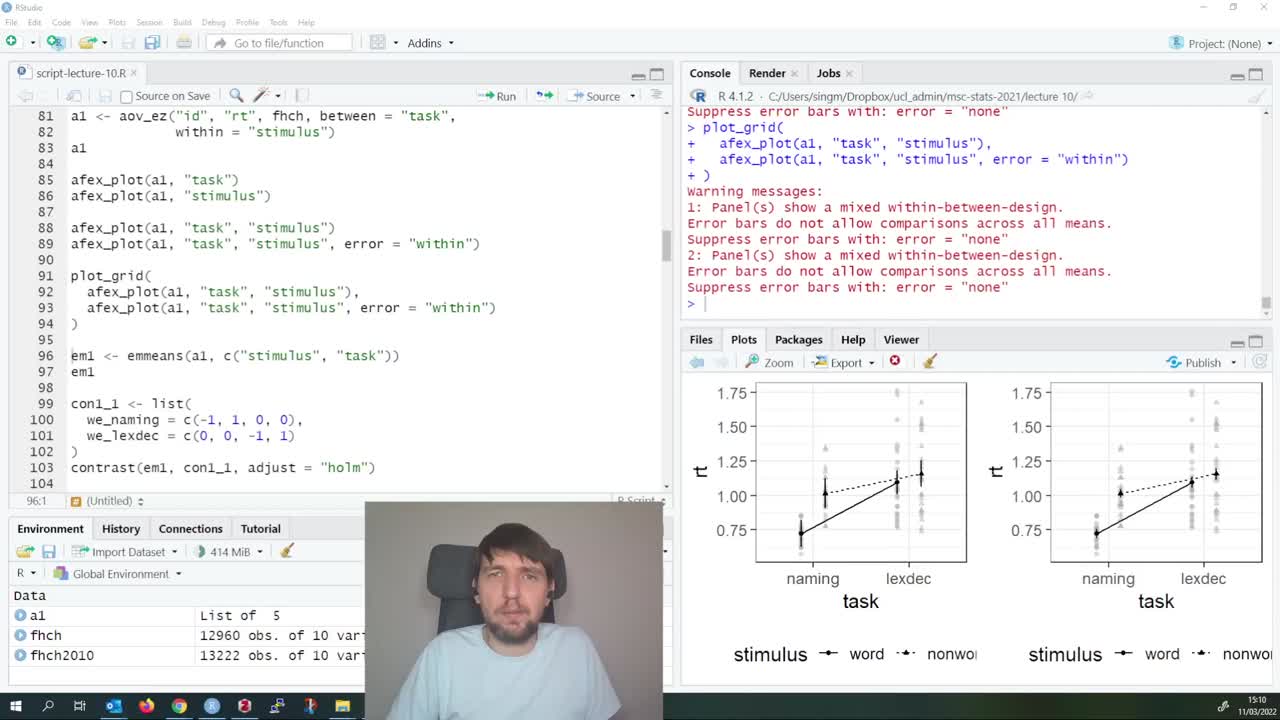Toggle the document outline panel

(x=655, y=95)
